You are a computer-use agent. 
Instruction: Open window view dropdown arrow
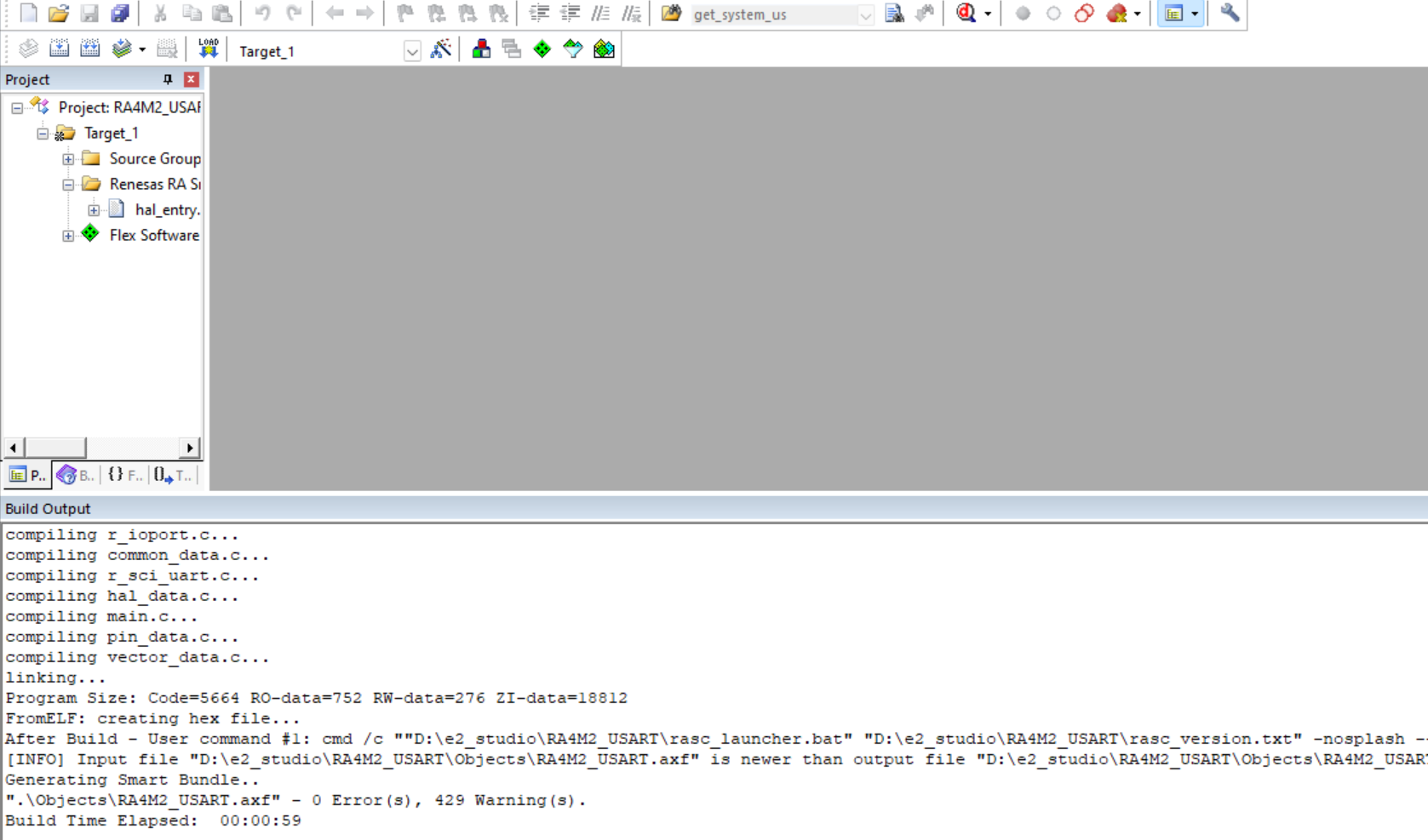tap(1195, 14)
